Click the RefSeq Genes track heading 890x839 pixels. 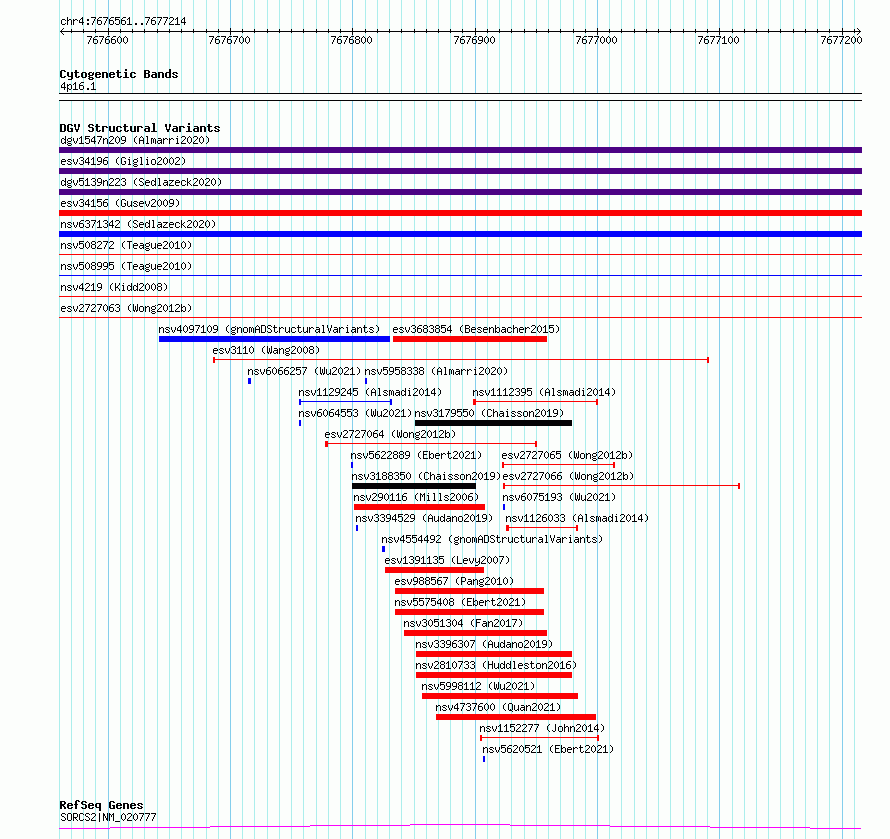tap(101, 805)
